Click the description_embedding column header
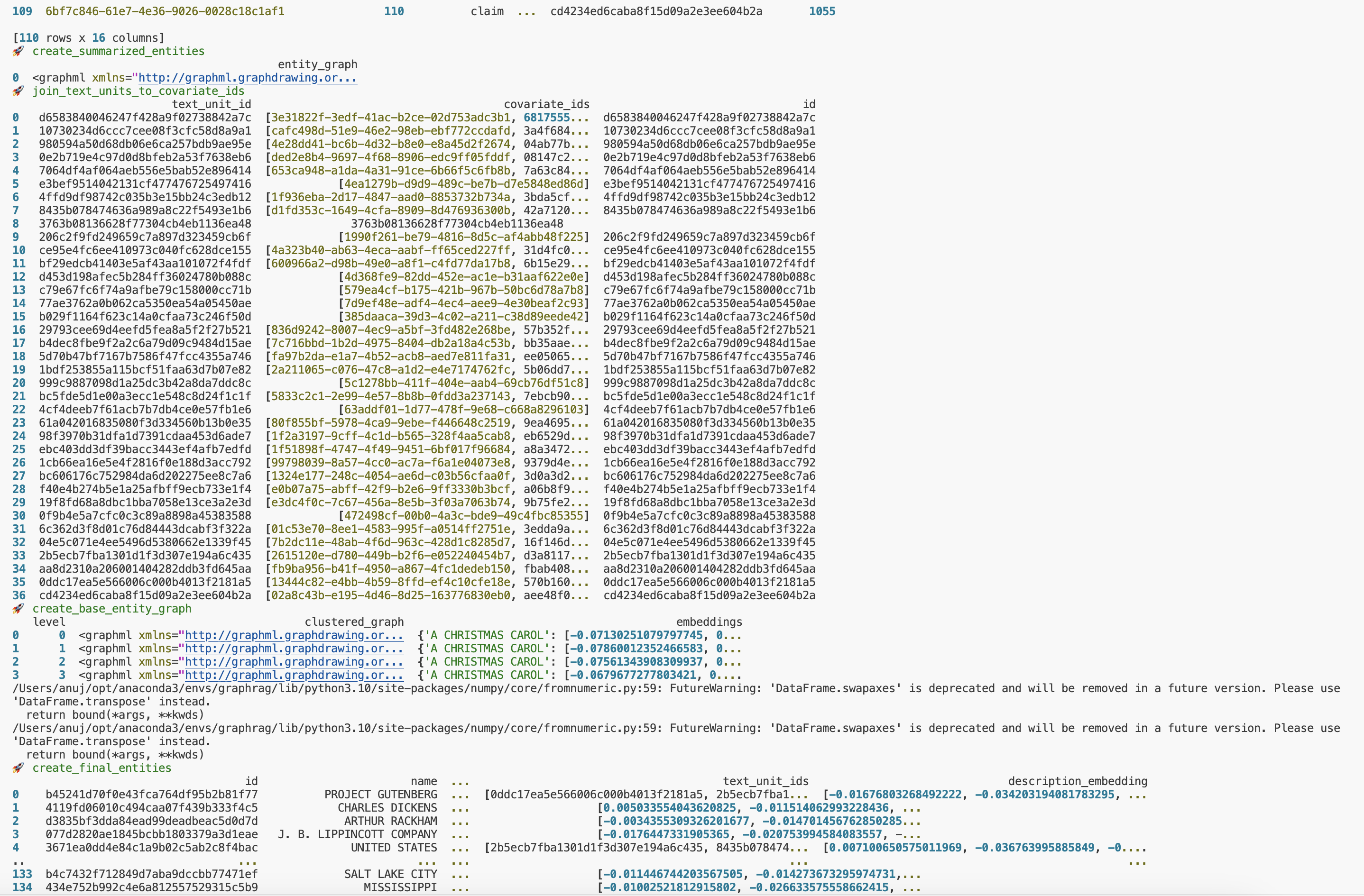This screenshot has height=896, width=1364. tap(1078, 781)
